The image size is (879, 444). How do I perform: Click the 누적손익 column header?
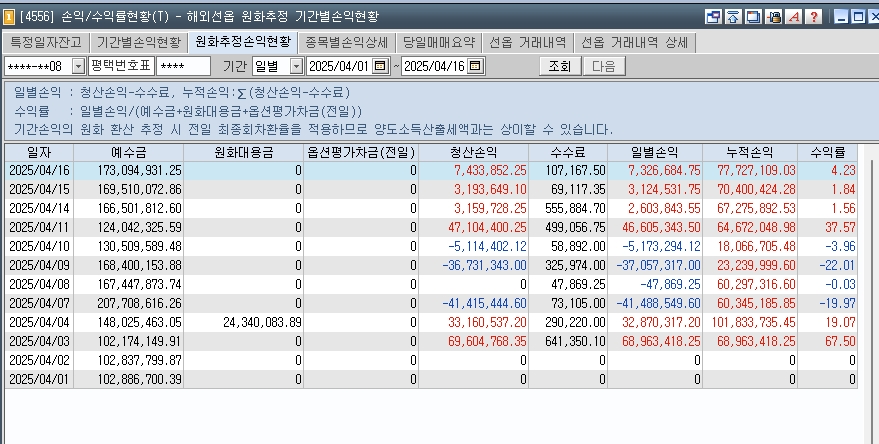tap(750, 152)
